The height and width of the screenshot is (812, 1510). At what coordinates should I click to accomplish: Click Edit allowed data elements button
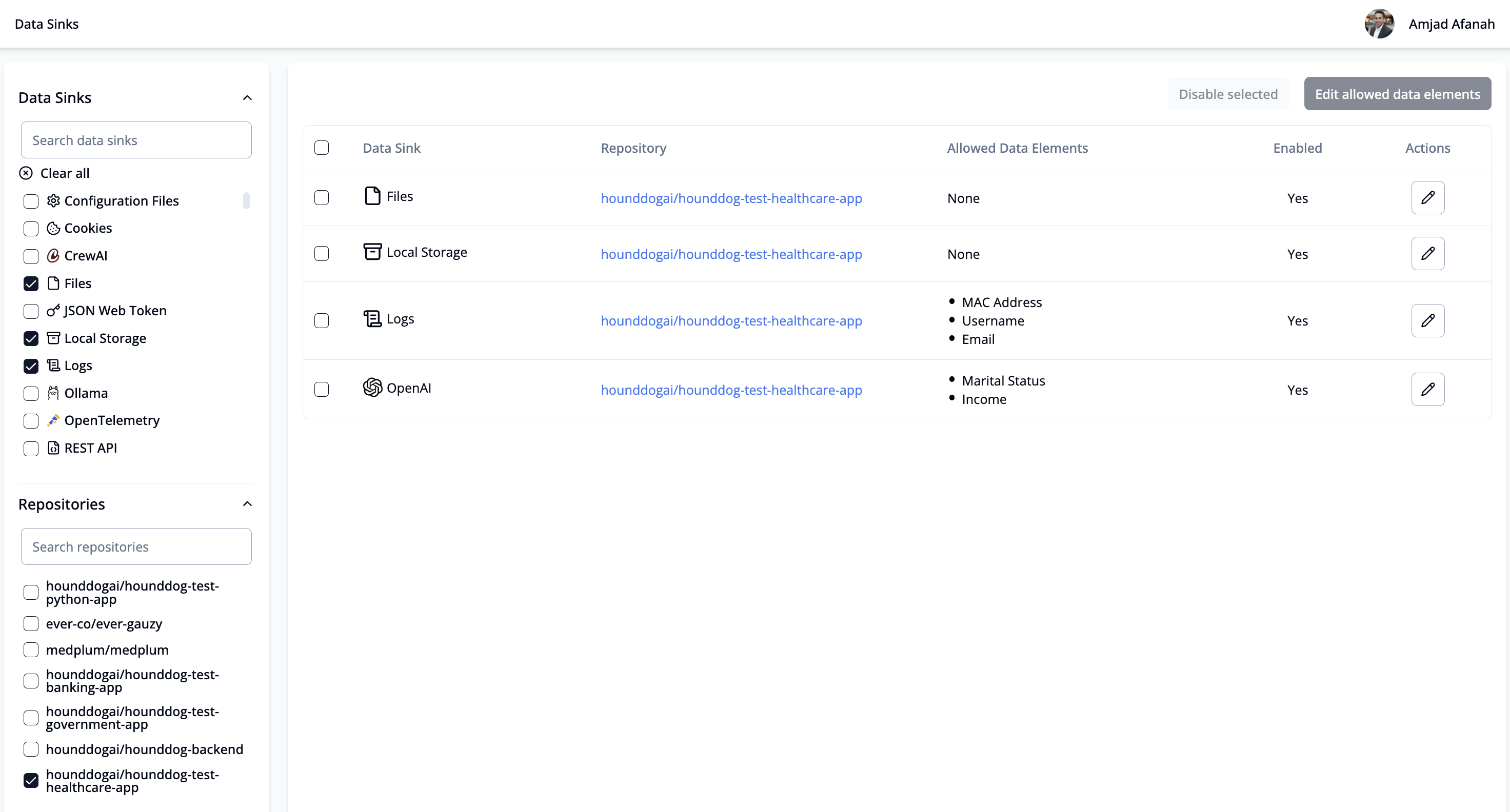pyautogui.click(x=1397, y=94)
